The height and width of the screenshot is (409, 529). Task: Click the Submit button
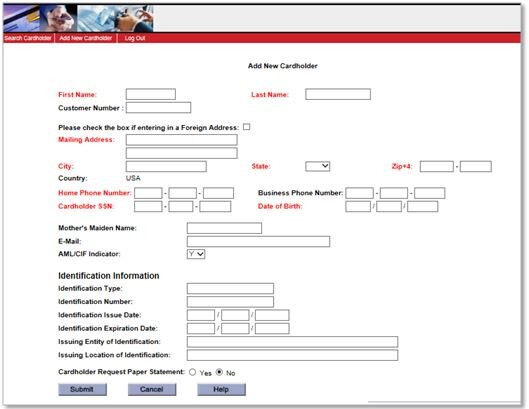82,389
